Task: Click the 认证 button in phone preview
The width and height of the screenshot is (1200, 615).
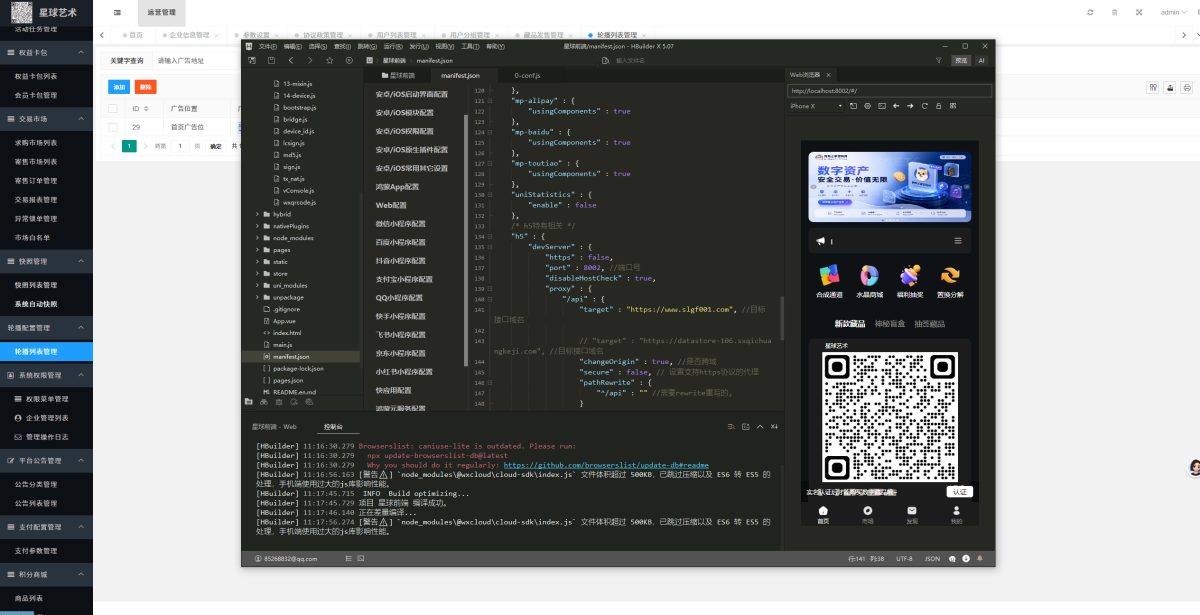Action: click(959, 492)
